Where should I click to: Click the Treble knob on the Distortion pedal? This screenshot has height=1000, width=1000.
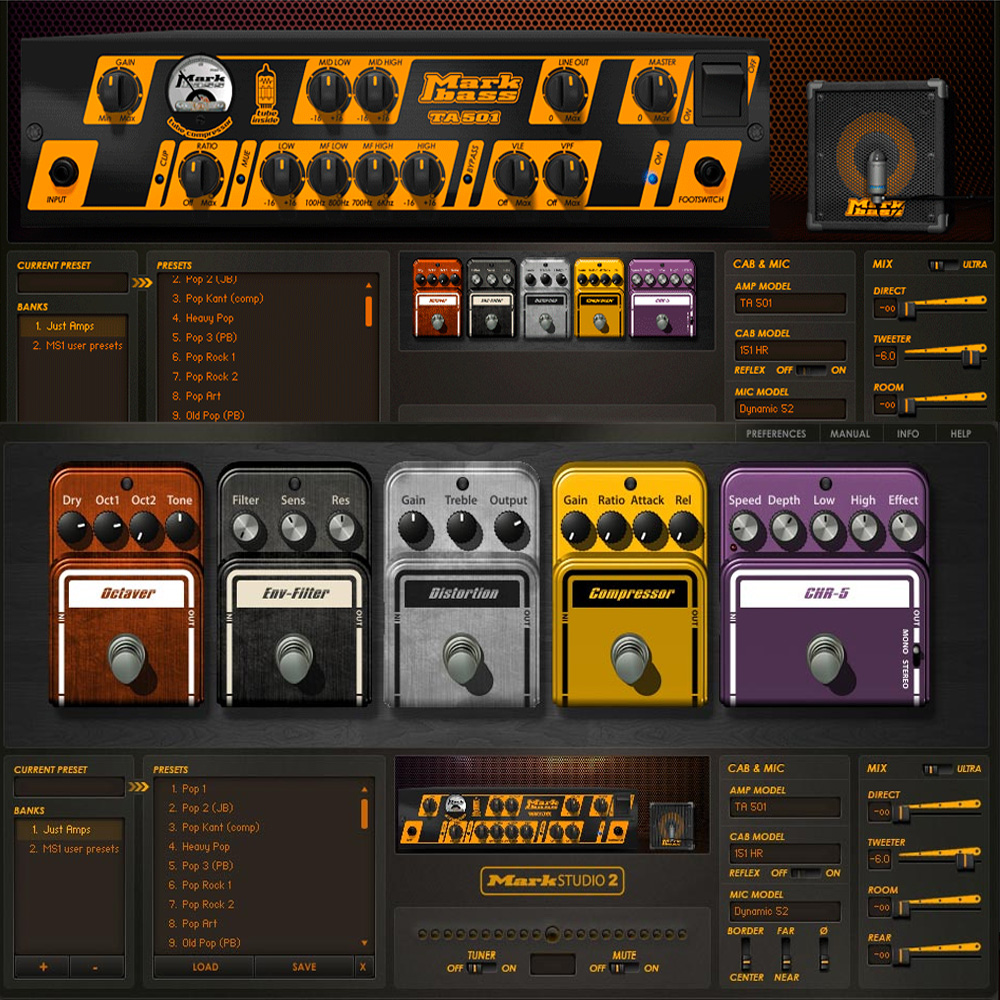[x=462, y=529]
